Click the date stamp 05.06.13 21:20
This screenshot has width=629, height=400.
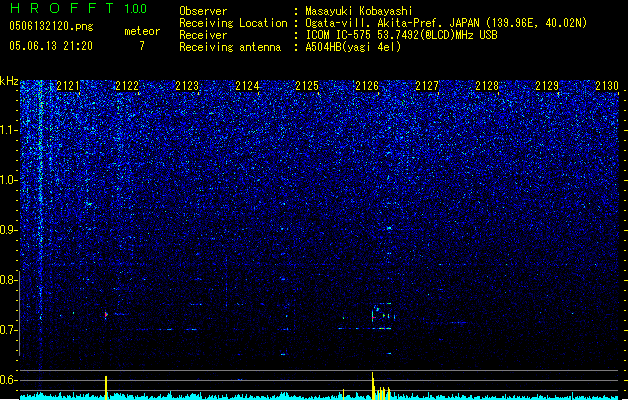tap(51, 46)
